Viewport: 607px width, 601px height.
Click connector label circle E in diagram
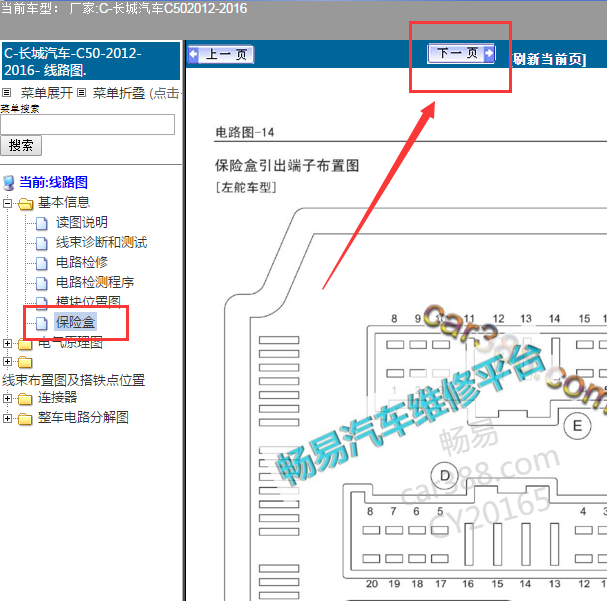[577, 426]
